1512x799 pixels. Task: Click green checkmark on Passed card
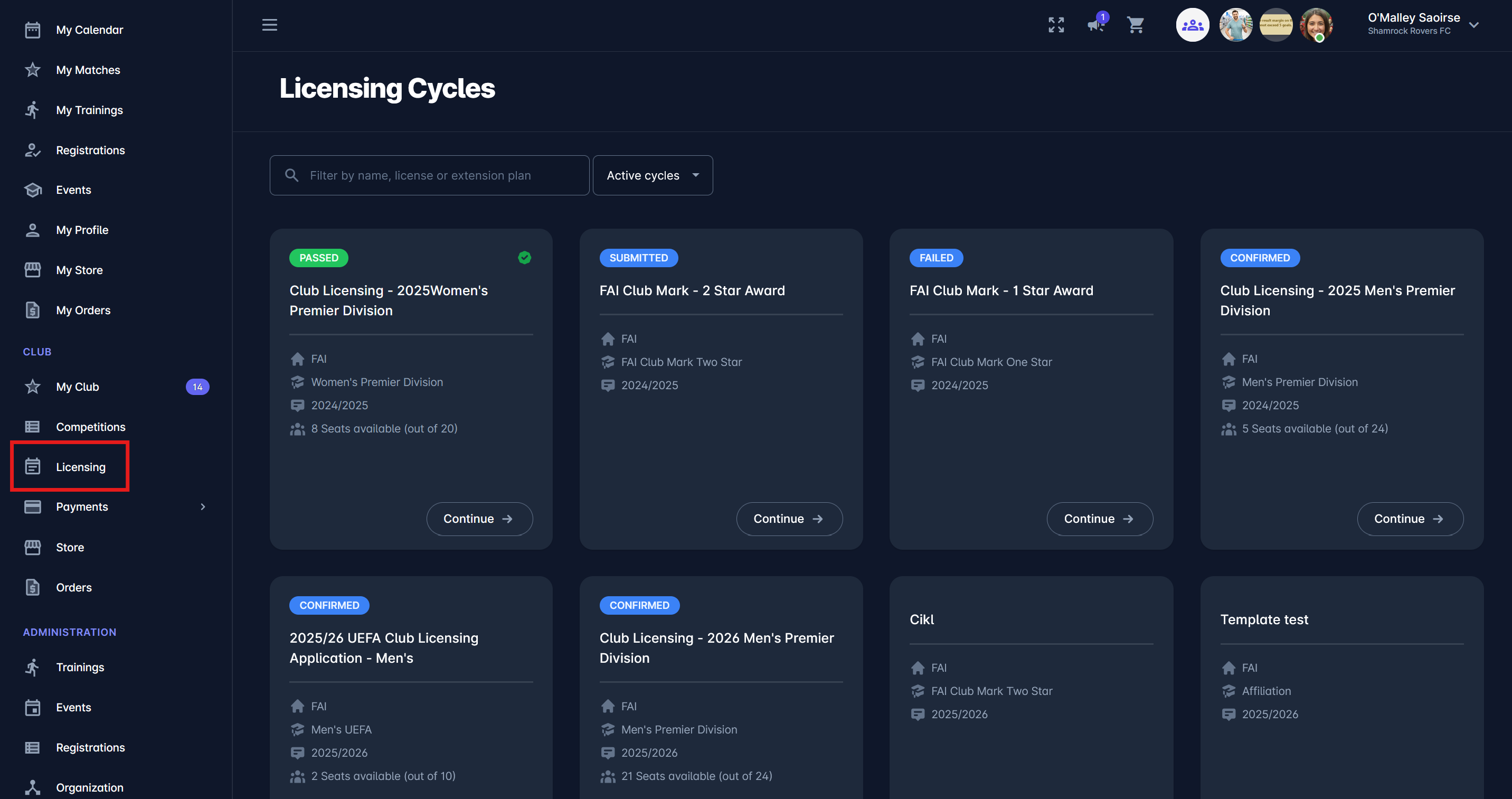524,258
